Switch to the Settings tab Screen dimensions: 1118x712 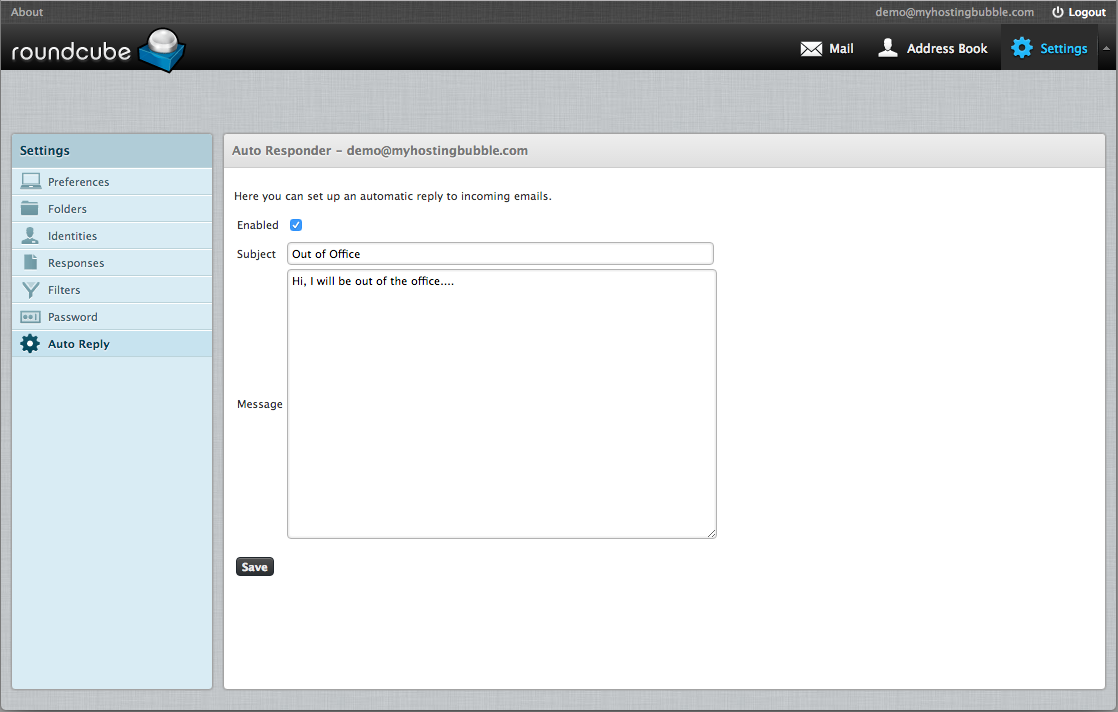click(1049, 48)
